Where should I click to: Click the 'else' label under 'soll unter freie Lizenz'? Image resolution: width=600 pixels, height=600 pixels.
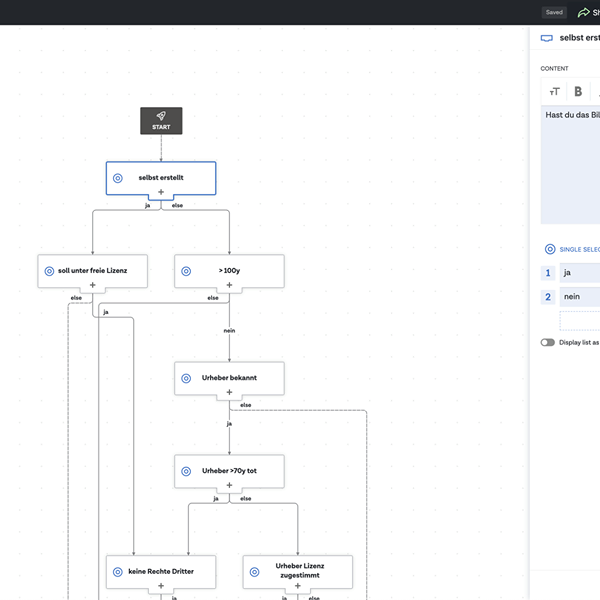click(x=76, y=298)
